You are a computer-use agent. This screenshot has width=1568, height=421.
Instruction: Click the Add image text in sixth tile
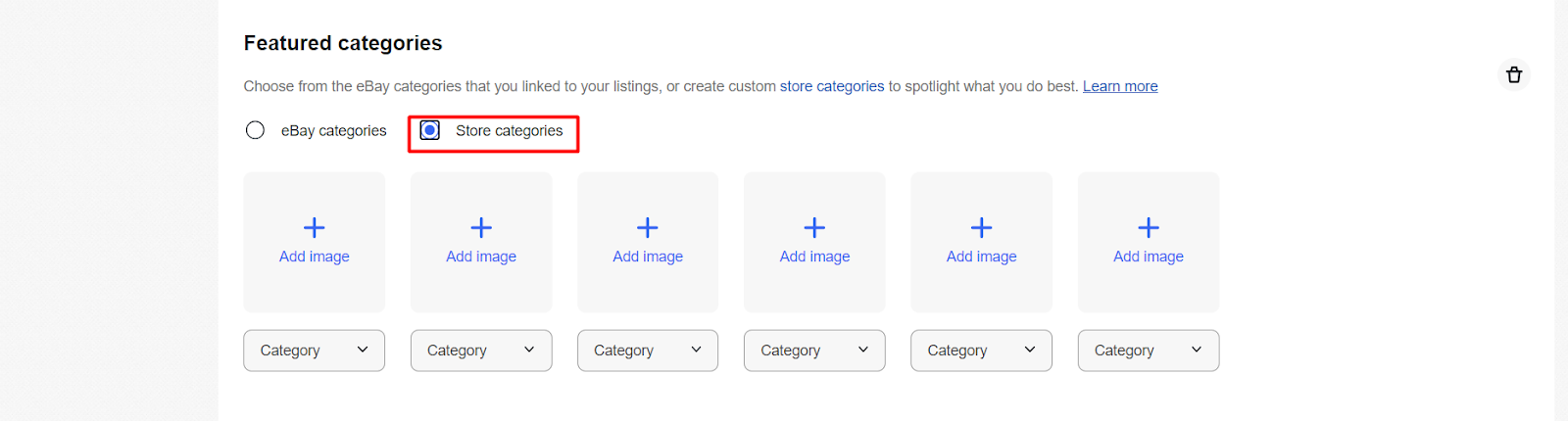click(x=1149, y=257)
